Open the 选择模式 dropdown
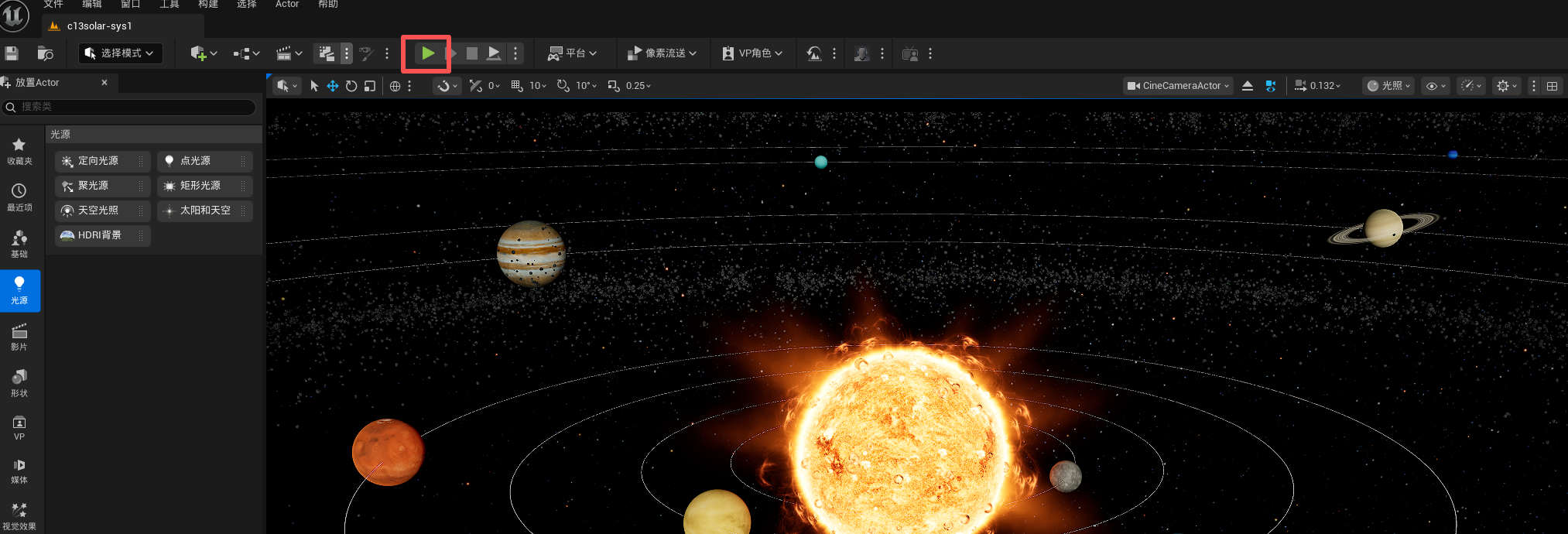Viewport: 1568px width, 534px height. [121, 53]
